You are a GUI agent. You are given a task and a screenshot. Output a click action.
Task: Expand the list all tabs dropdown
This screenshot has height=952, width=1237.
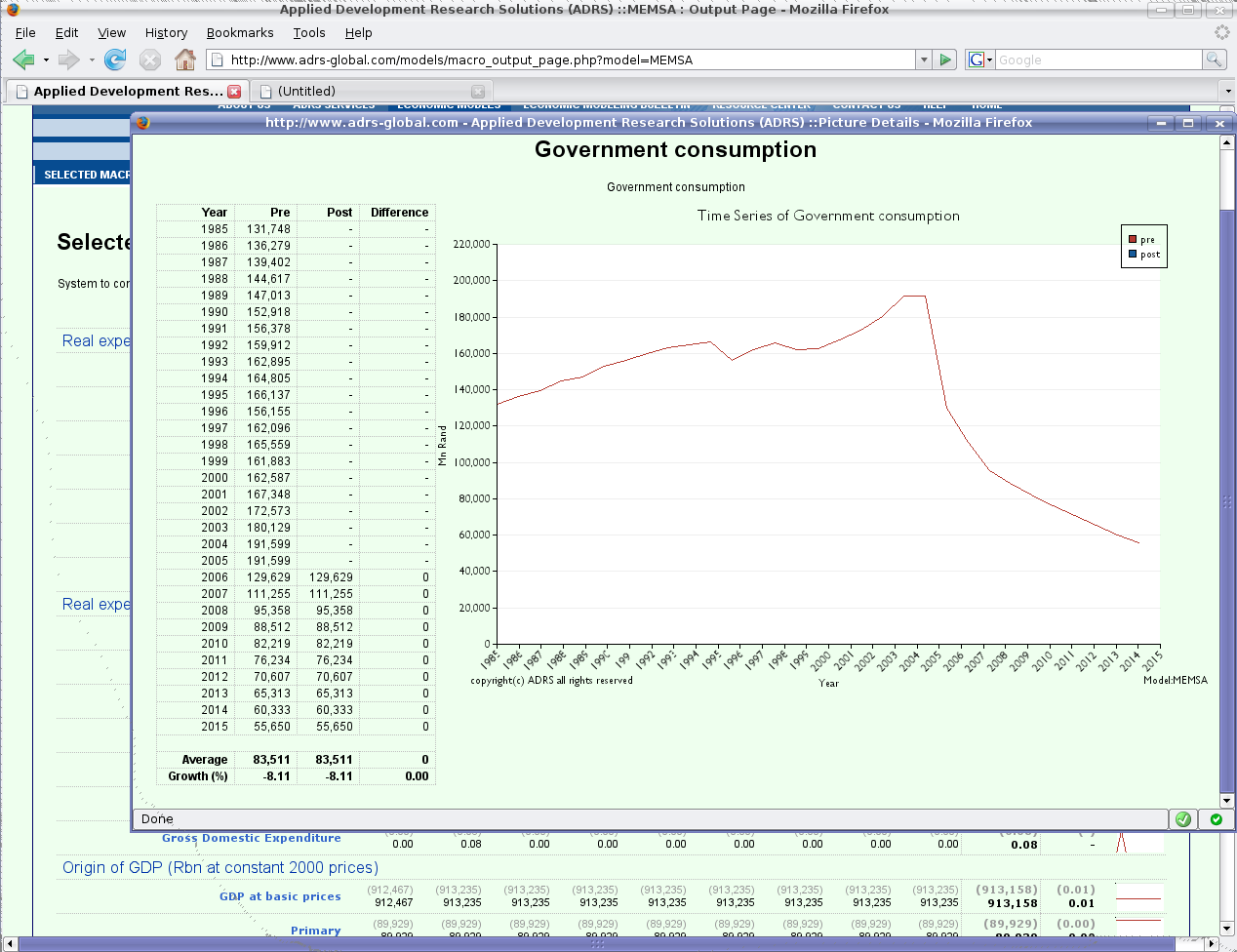pos(1227,92)
